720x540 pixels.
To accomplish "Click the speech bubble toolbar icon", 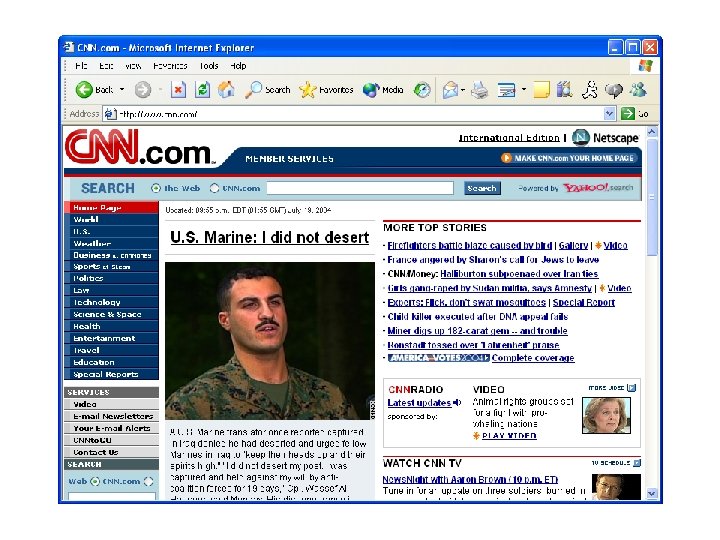I will tap(614, 90).
